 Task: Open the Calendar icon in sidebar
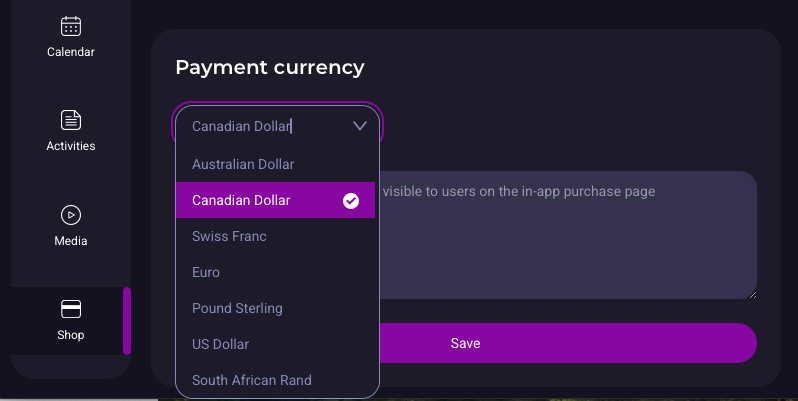[71, 26]
